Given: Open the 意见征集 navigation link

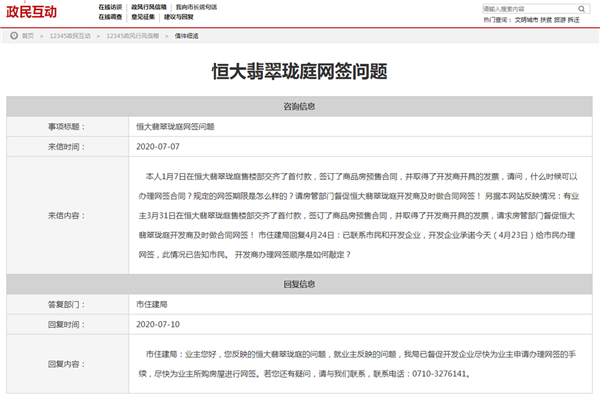Looking at the screenshot, I should [143, 17].
